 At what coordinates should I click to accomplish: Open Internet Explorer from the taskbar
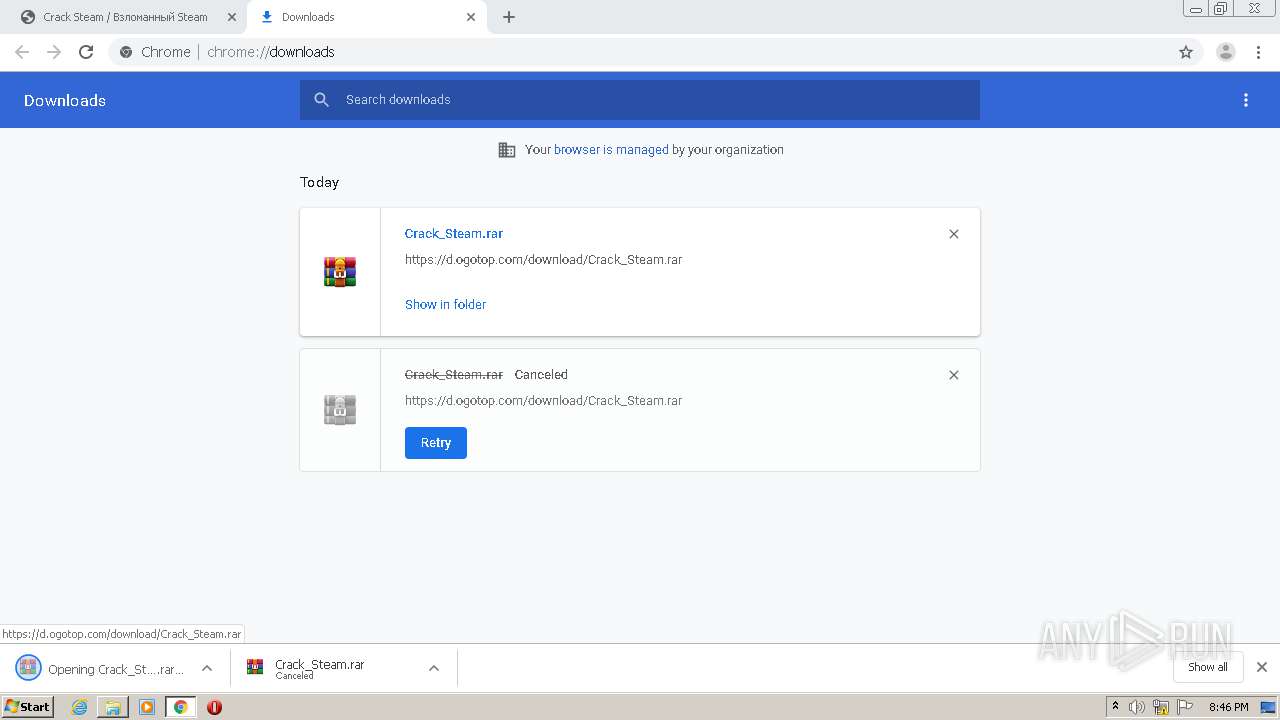[x=80, y=707]
